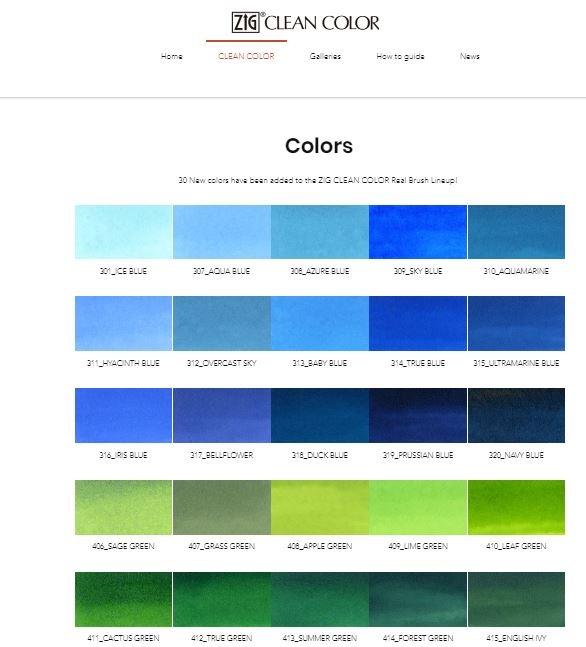Select the 312 Overcast Sky swatch
Viewport: 586px width, 647px height.
[222, 324]
